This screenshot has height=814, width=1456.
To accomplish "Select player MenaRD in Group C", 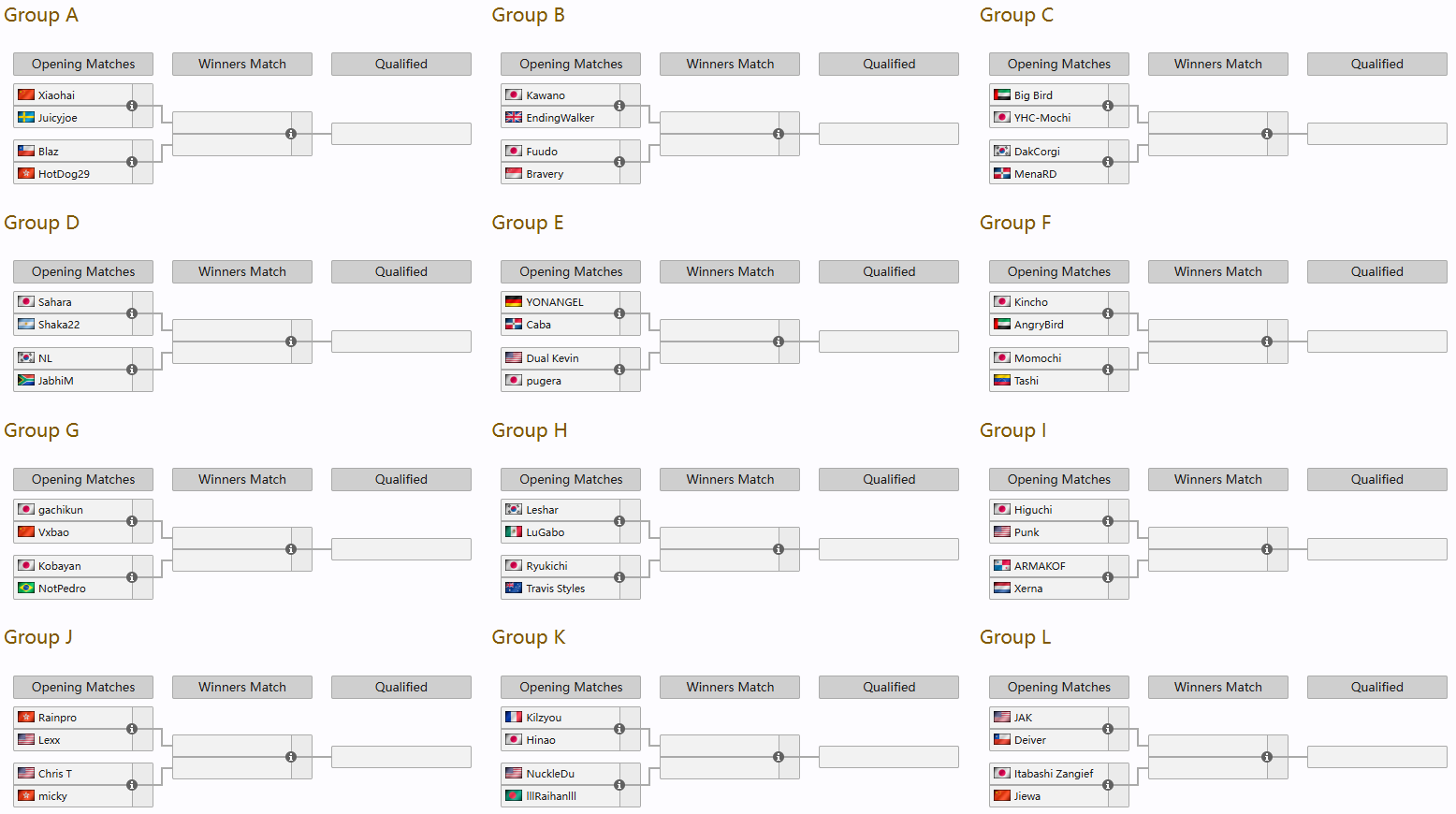I will [x=1035, y=174].
